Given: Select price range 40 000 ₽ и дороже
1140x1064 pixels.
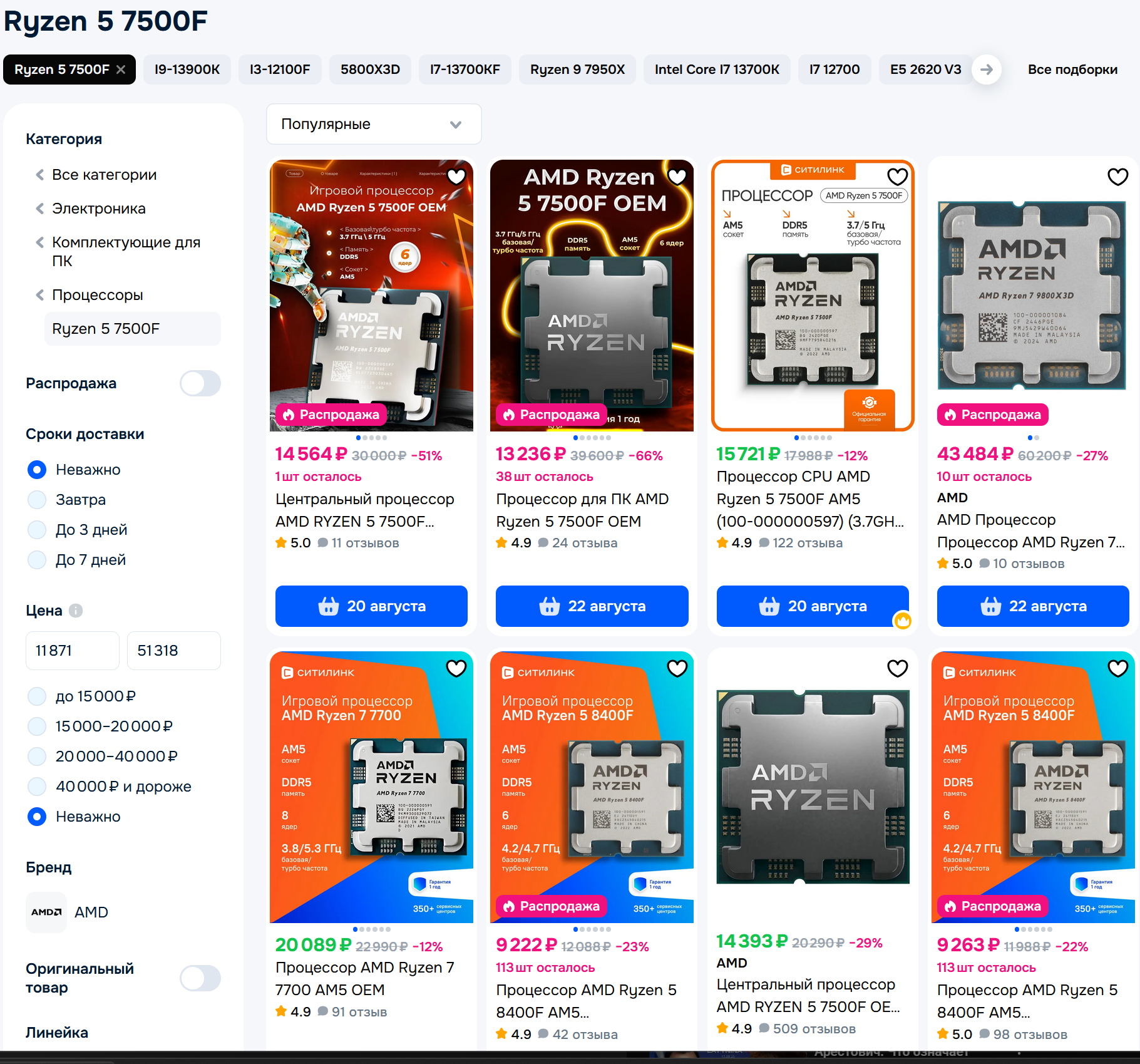Looking at the screenshot, I should coord(37,787).
